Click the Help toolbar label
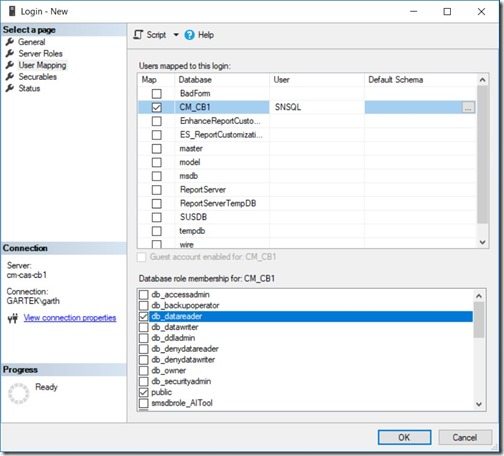504x456 pixels. (x=206, y=35)
